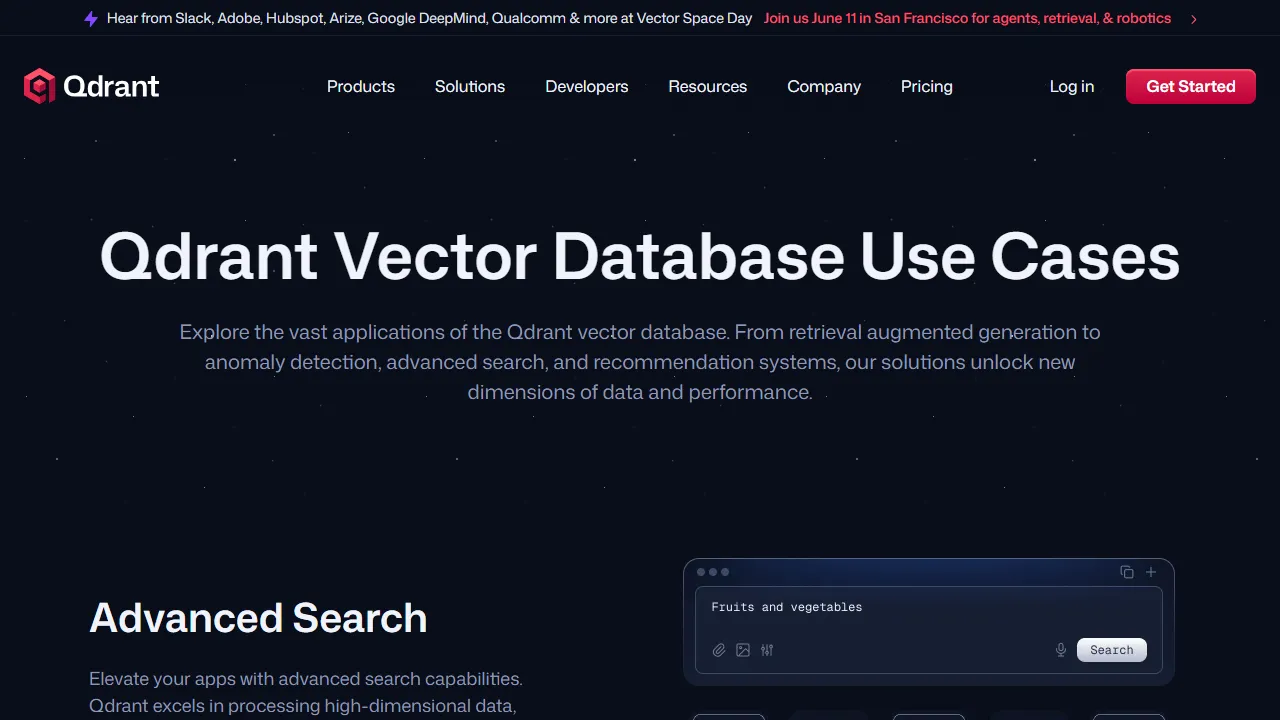Click the lightning bolt icon in the banner
Viewport: 1280px width, 720px height.
[x=91, y=19]
